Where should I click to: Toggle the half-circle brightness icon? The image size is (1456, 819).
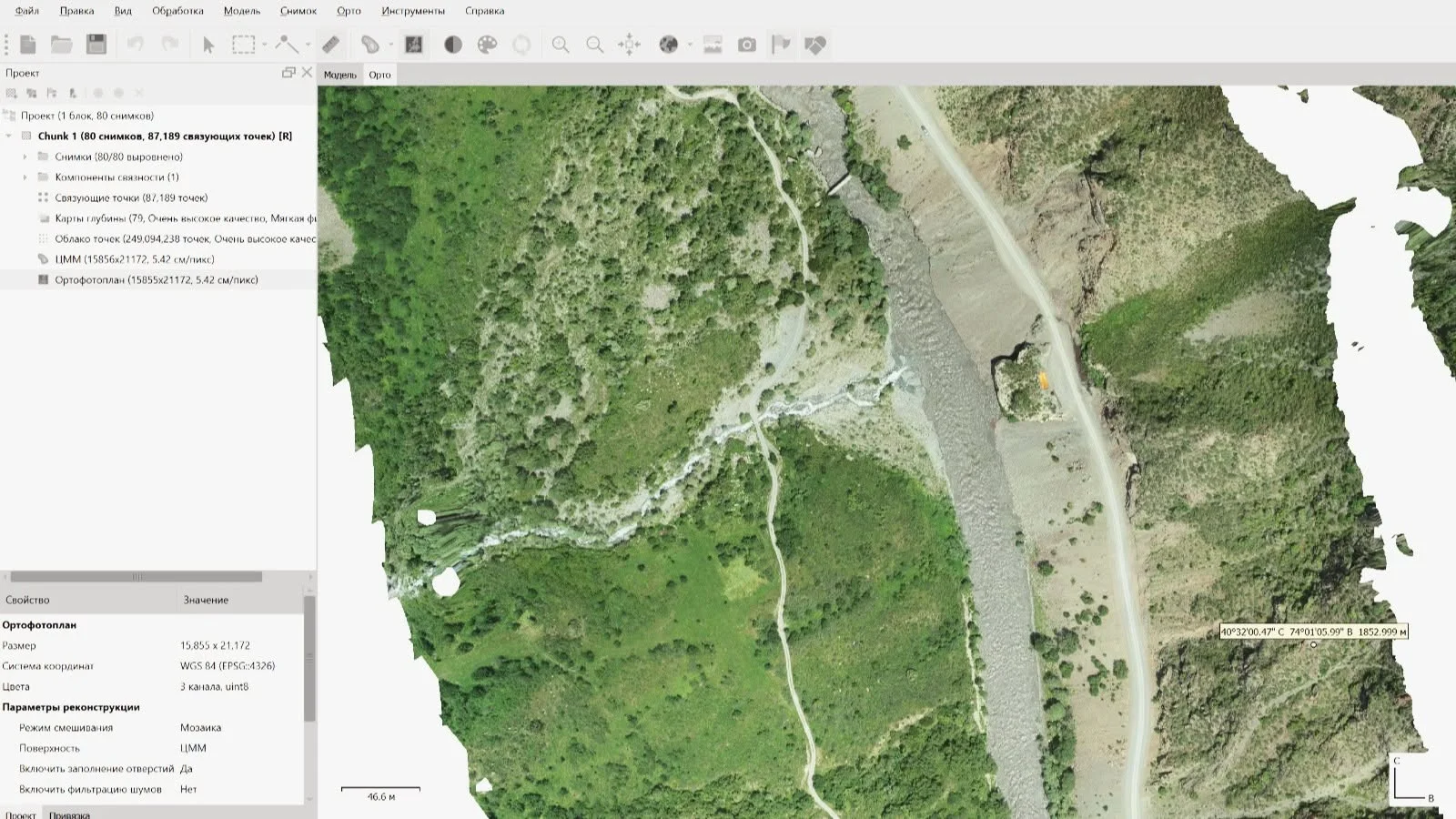tap(452, 45)
